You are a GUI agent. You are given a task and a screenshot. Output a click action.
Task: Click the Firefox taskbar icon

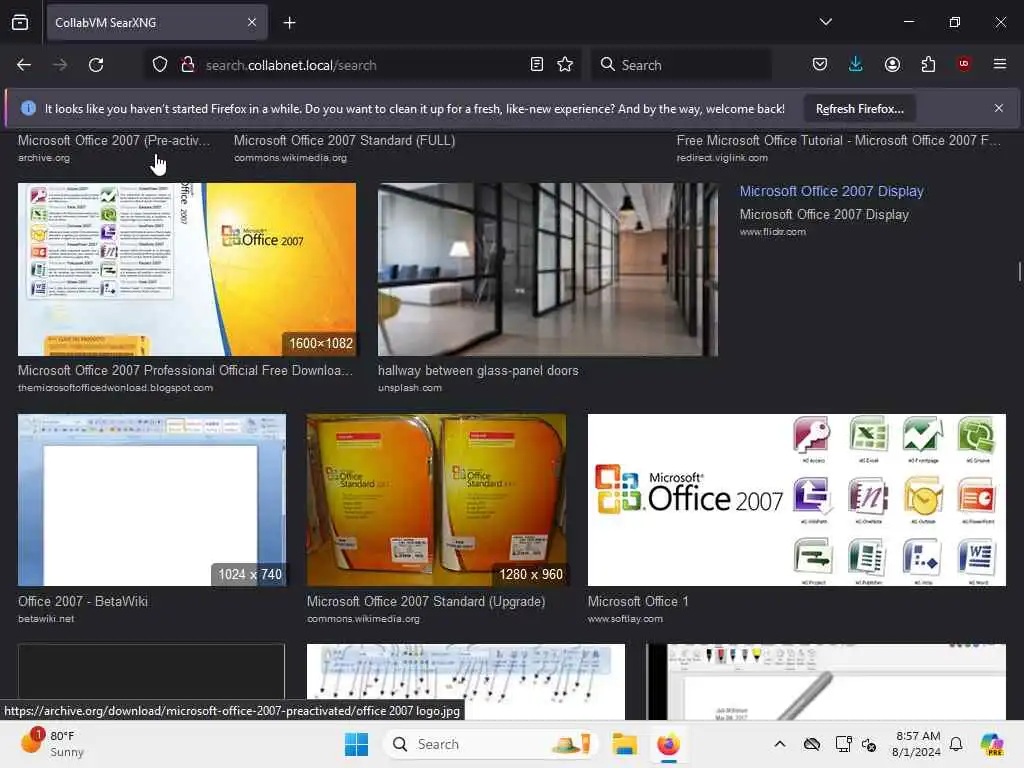point(668,744)
